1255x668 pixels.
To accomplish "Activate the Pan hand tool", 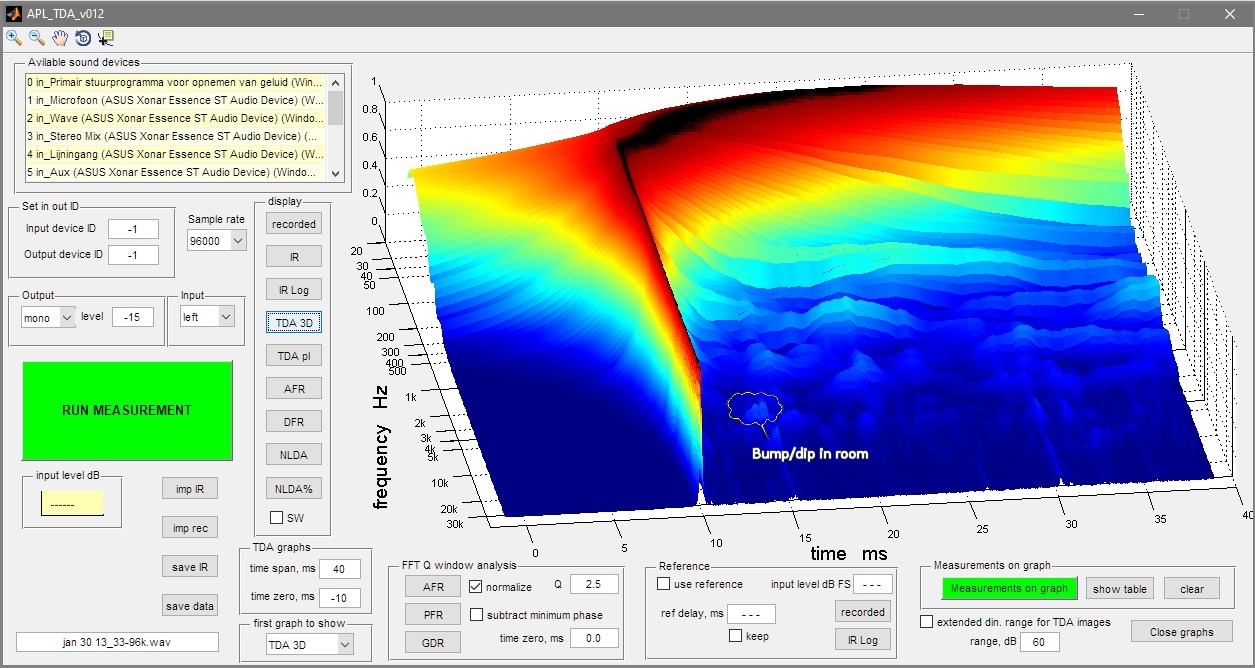I will 60,38.
